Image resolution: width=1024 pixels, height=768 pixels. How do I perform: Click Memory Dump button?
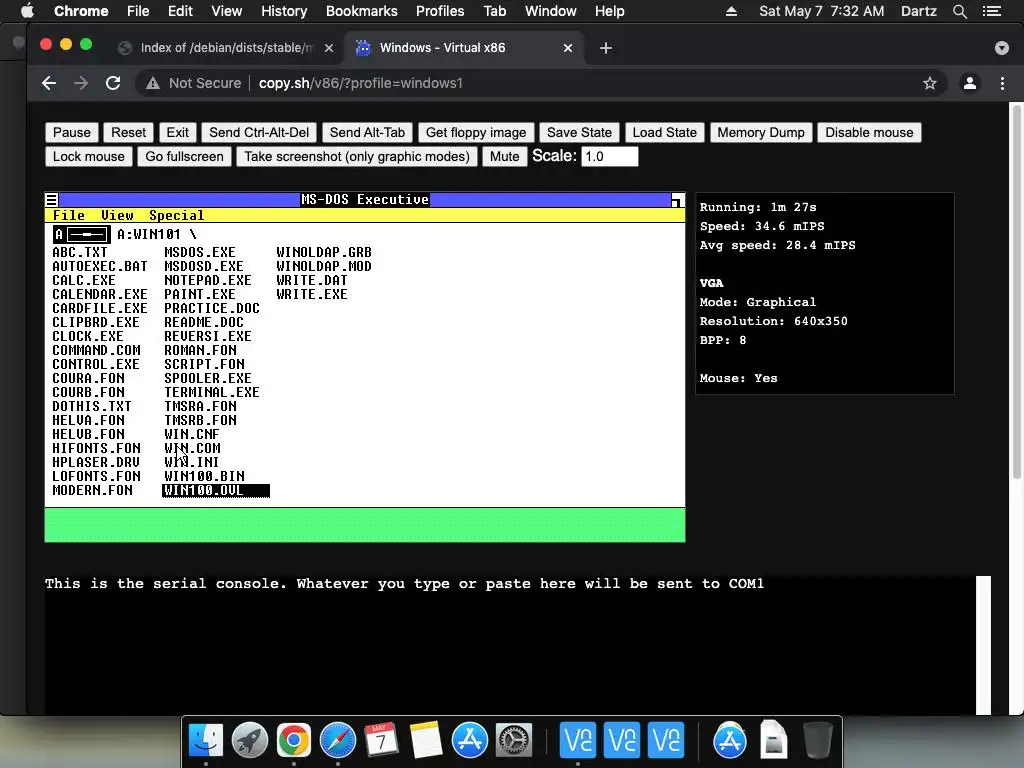(x=761, y=133)
